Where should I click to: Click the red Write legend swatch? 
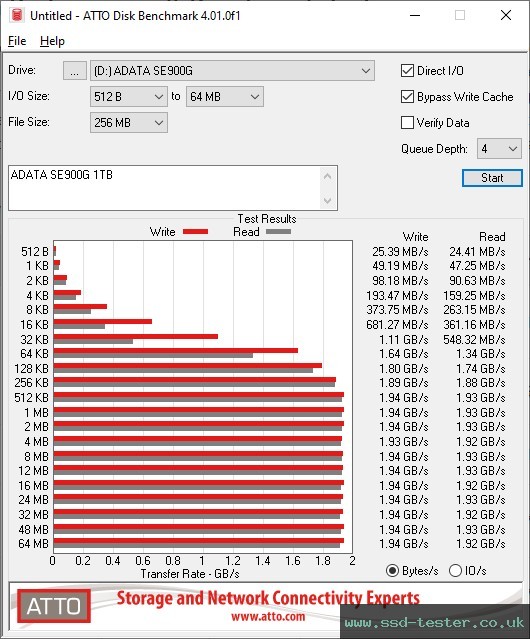tap(196, 231)
